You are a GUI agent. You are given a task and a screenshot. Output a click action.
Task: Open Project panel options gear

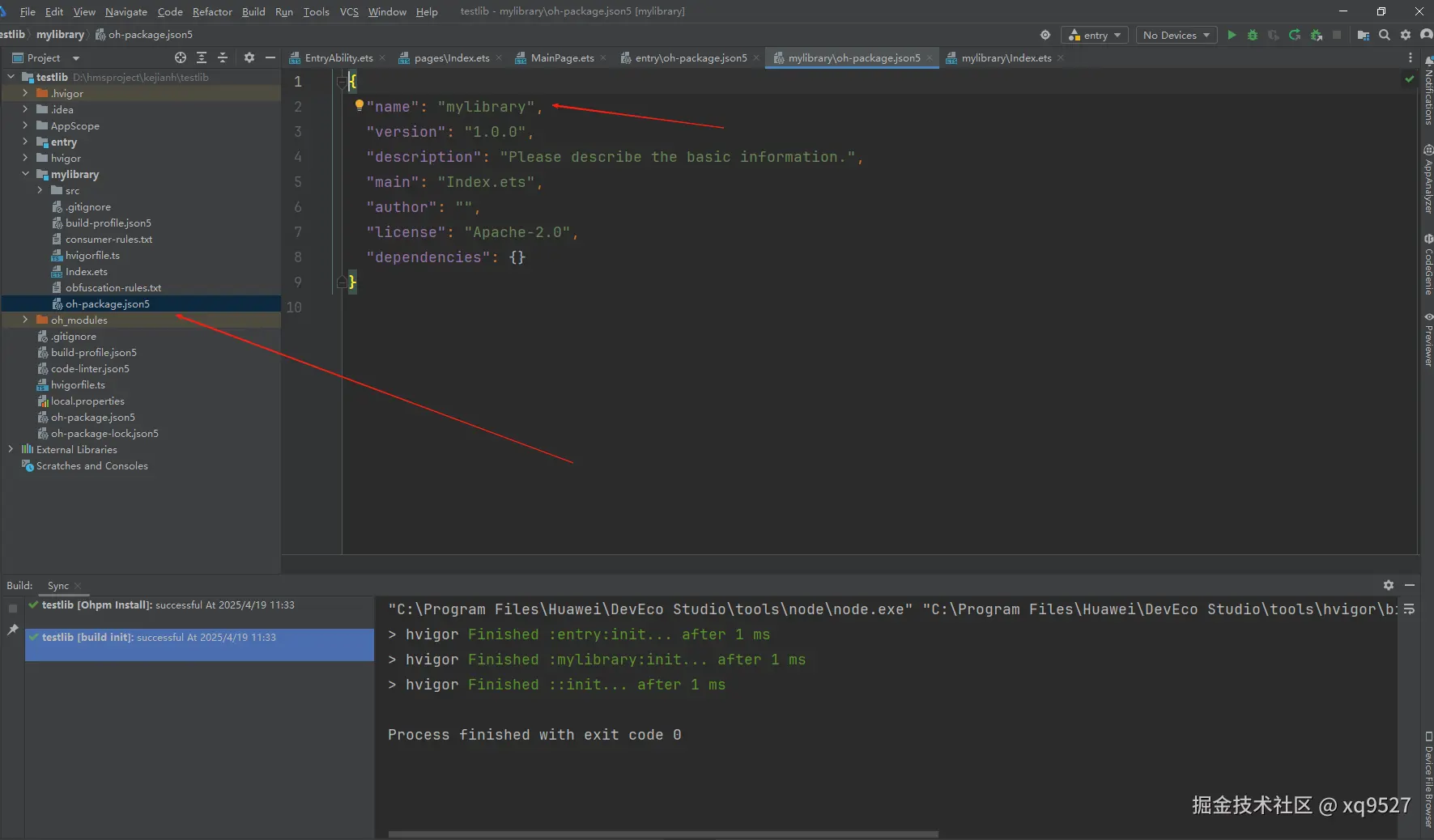pos(249,57)
